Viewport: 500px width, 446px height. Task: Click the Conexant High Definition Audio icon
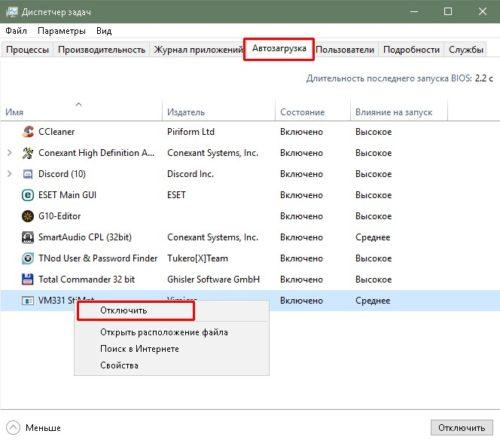pyautogui.click(x=28, y=153)
